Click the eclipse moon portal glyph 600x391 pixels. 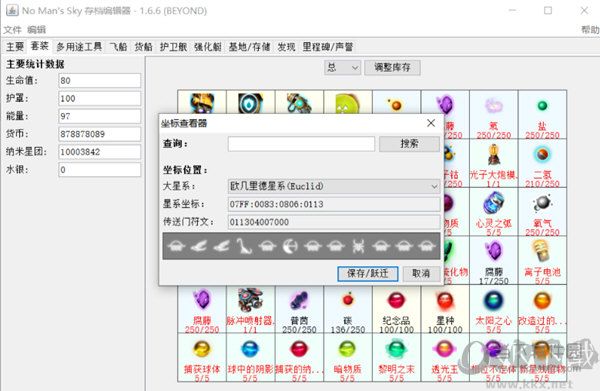[290, 246]
